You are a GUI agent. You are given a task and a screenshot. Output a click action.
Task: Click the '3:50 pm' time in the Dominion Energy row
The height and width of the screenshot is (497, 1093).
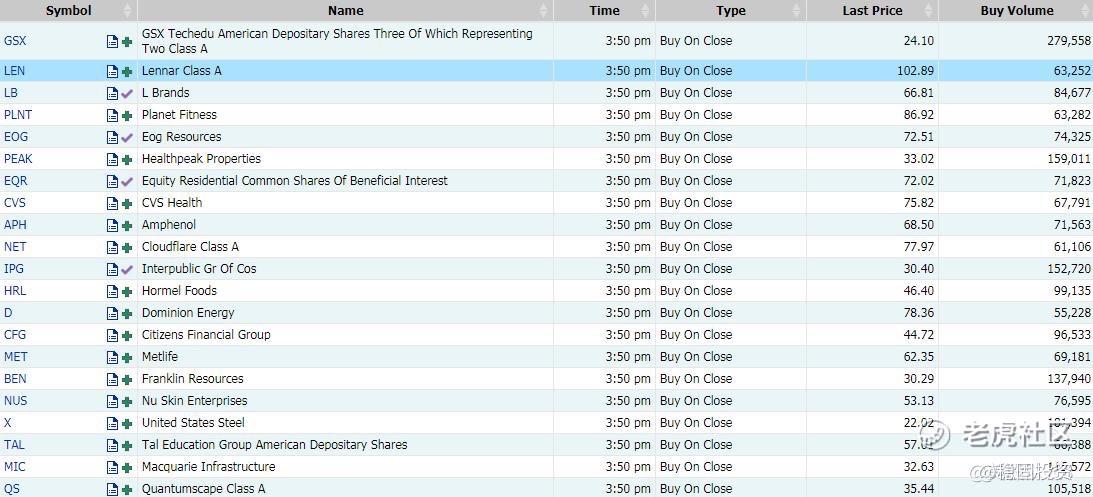(x=628, y=313)
